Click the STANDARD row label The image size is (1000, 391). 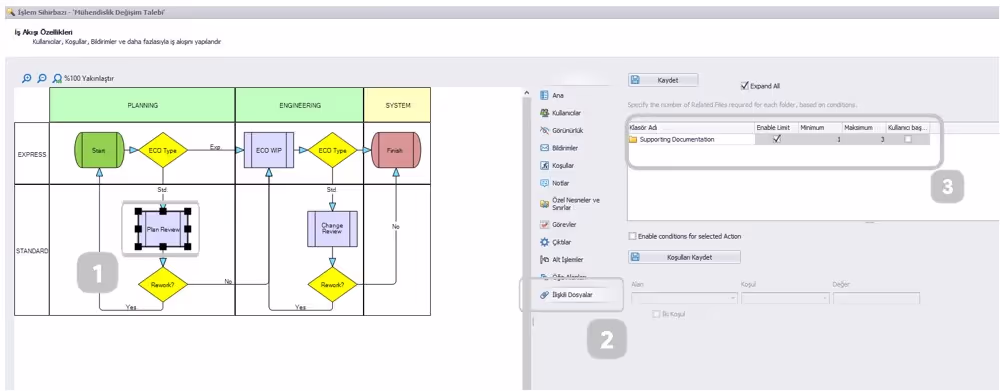(x=31, y=251)
